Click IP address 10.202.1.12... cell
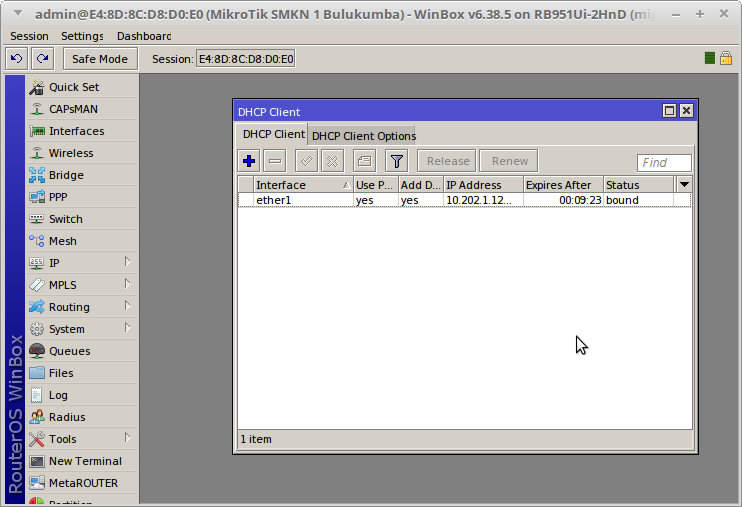 pos(483,200)
